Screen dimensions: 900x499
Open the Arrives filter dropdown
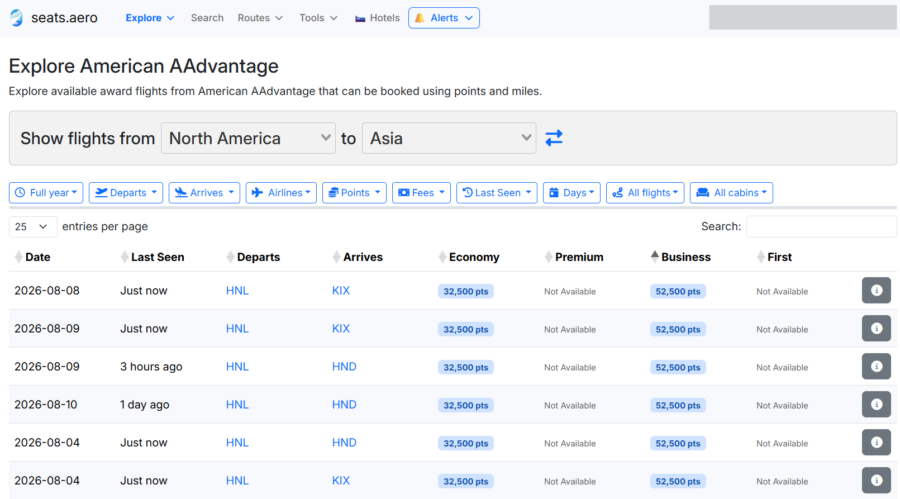[204, 193]
